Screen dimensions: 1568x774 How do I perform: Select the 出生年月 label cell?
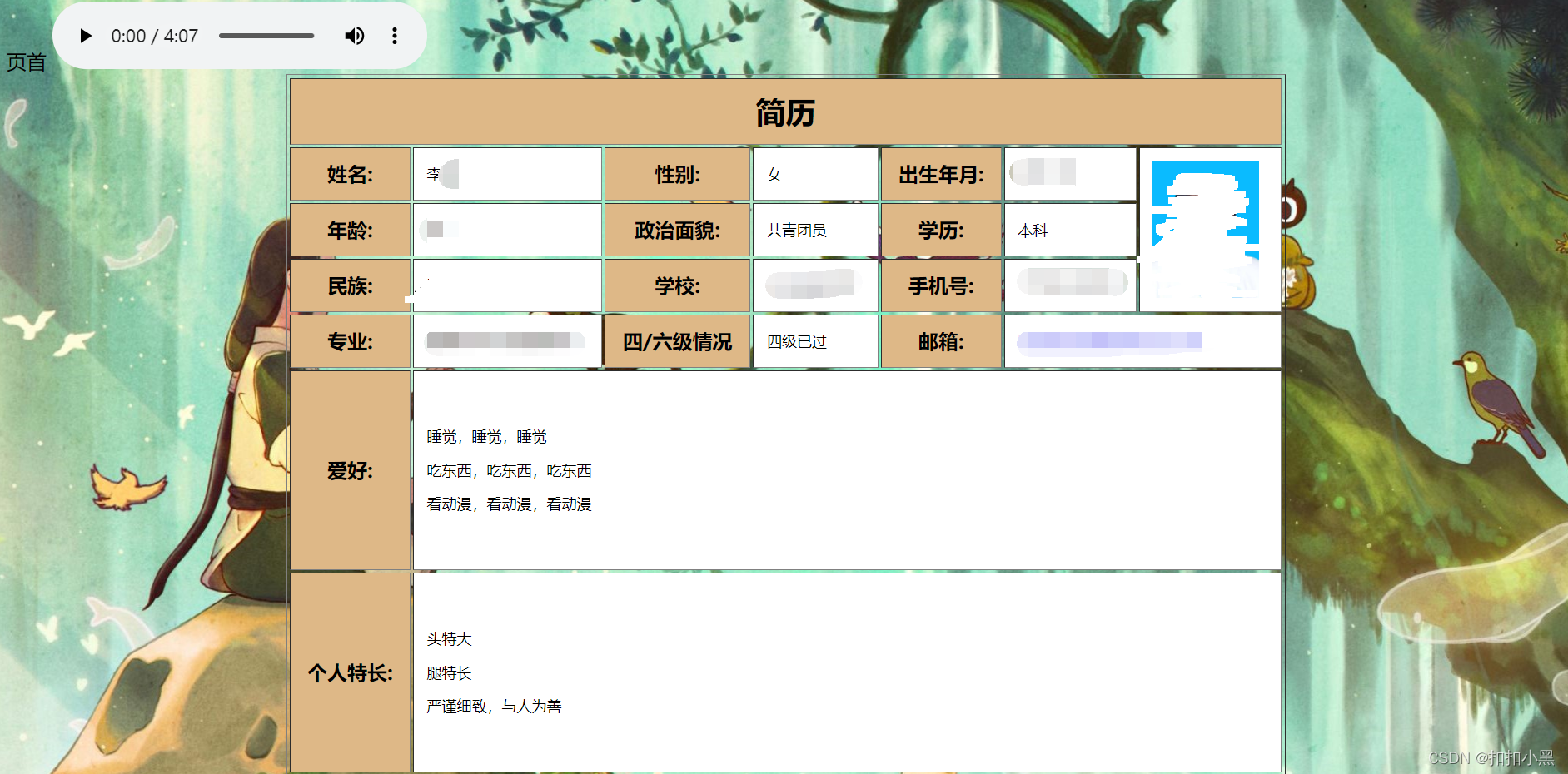[941, 174]
